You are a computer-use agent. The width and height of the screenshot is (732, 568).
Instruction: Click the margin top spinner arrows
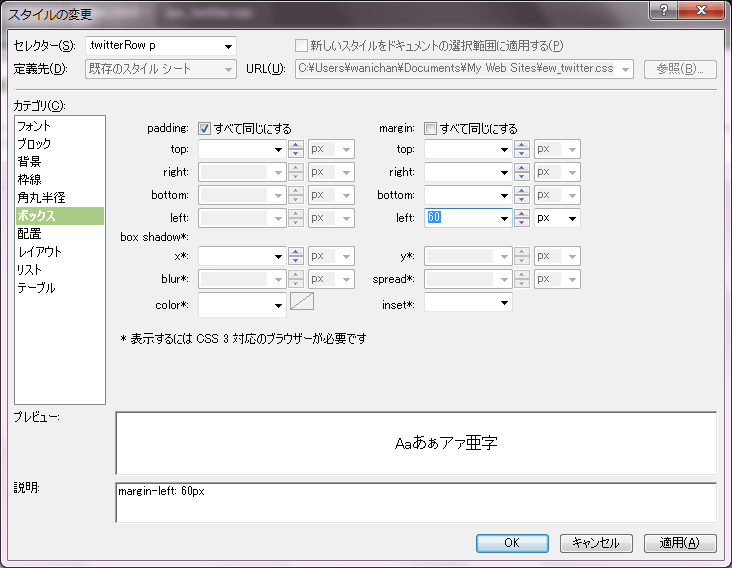pyautogui.click(x=521, y=149)
